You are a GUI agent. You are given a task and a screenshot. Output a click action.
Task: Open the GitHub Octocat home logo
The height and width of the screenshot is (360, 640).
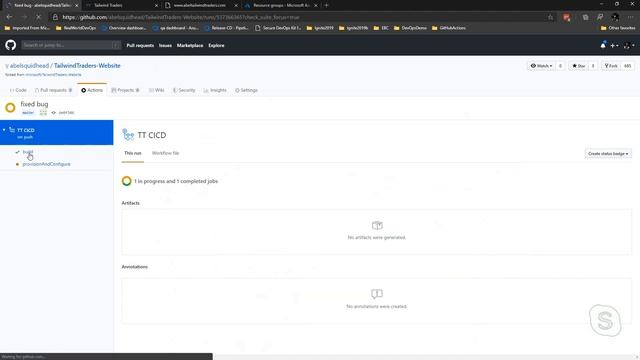point(11,45)
